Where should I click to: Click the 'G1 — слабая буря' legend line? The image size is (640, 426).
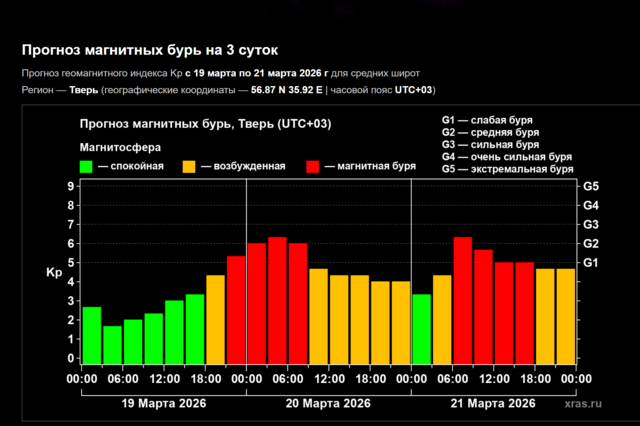point(487,120)
